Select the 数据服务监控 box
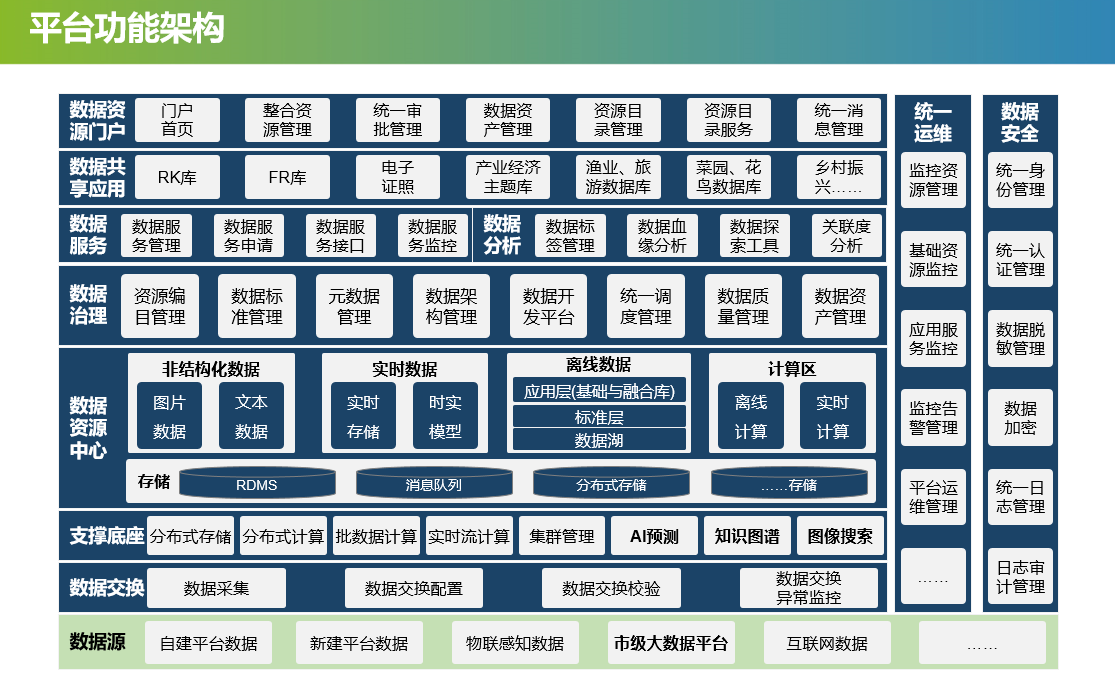The width and height of the screenshot is (1115, 691). point(432,235)
